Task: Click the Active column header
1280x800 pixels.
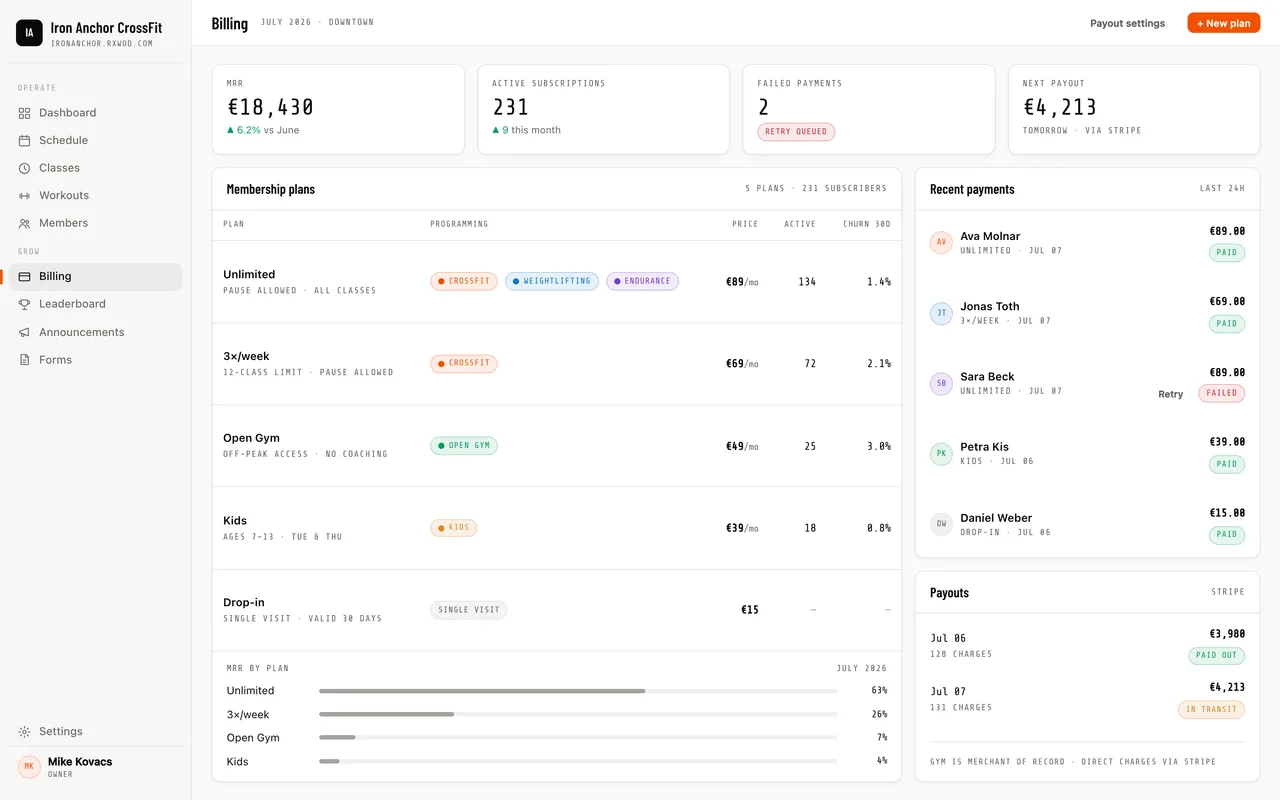Action: 800,224
